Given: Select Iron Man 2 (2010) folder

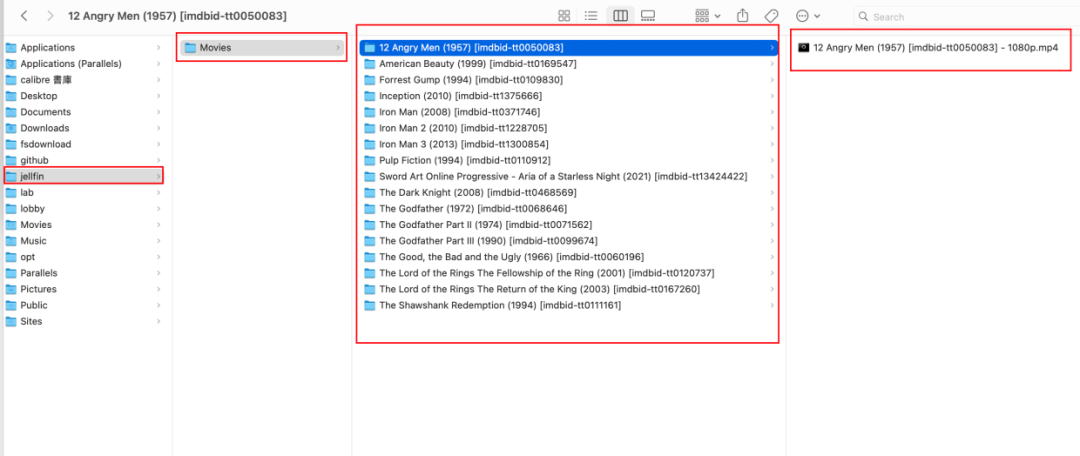Looking at the screenshot, I should pyautogui.click(x=569, y=128).
